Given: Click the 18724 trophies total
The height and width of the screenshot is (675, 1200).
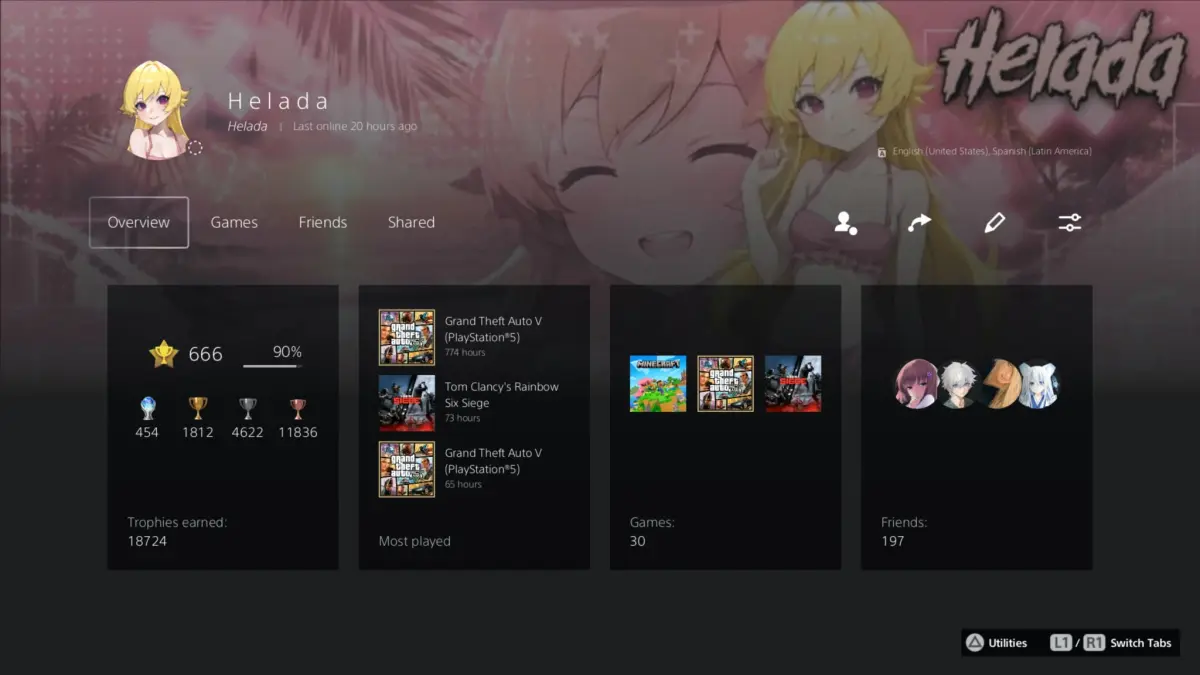Looking at the screenshot, I should tap(147, 541).
